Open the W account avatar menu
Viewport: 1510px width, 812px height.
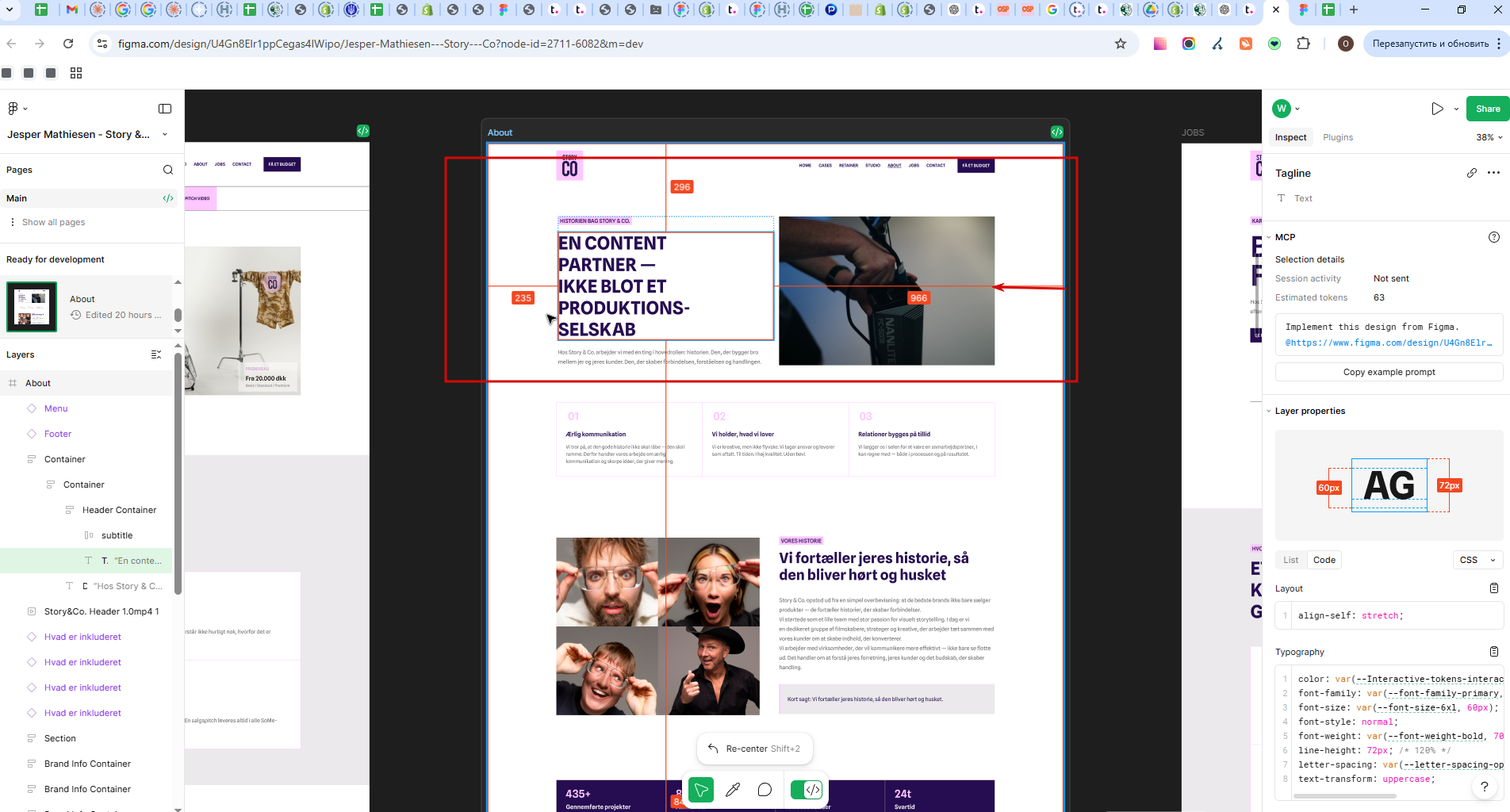(x=1286, y=109)
